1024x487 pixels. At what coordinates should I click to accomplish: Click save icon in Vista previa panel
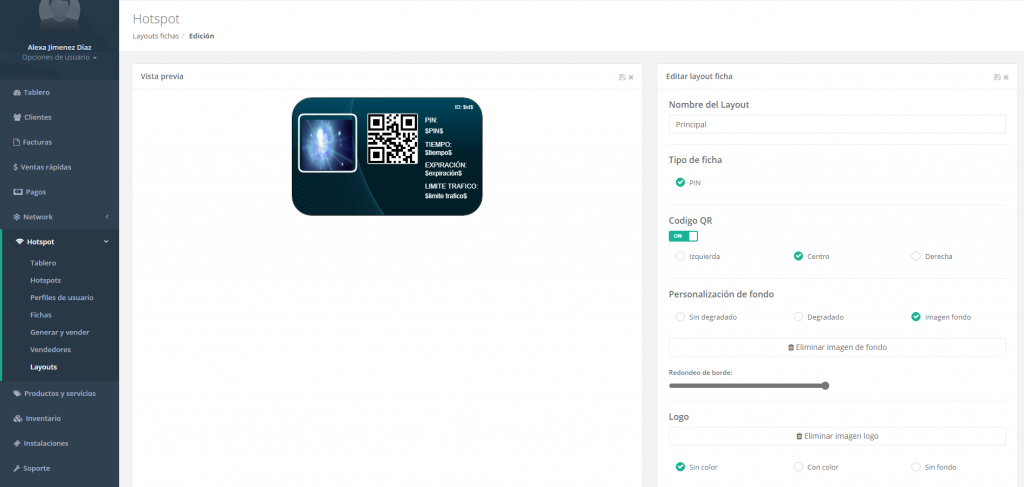(x=622, y=77)
